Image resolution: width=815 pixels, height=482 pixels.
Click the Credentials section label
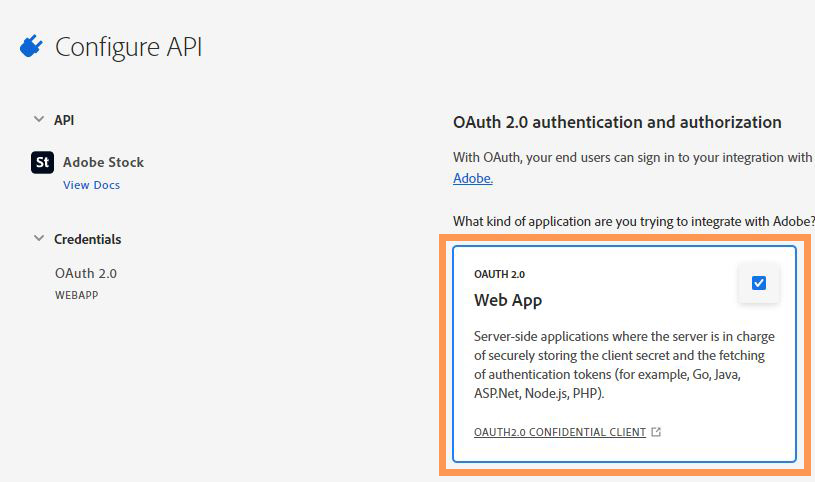pos(87,239)
